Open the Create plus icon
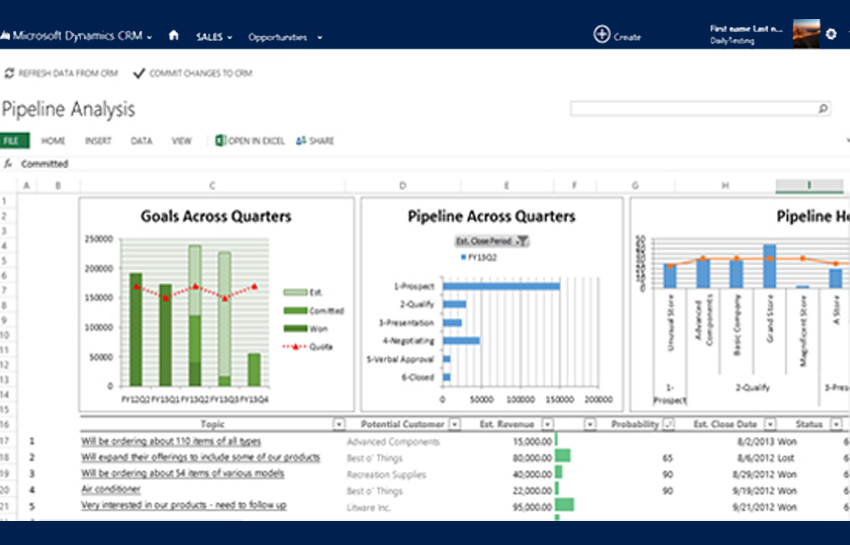Image resolution: width=850 pixels, height=545 pixels. click(602, 35)
